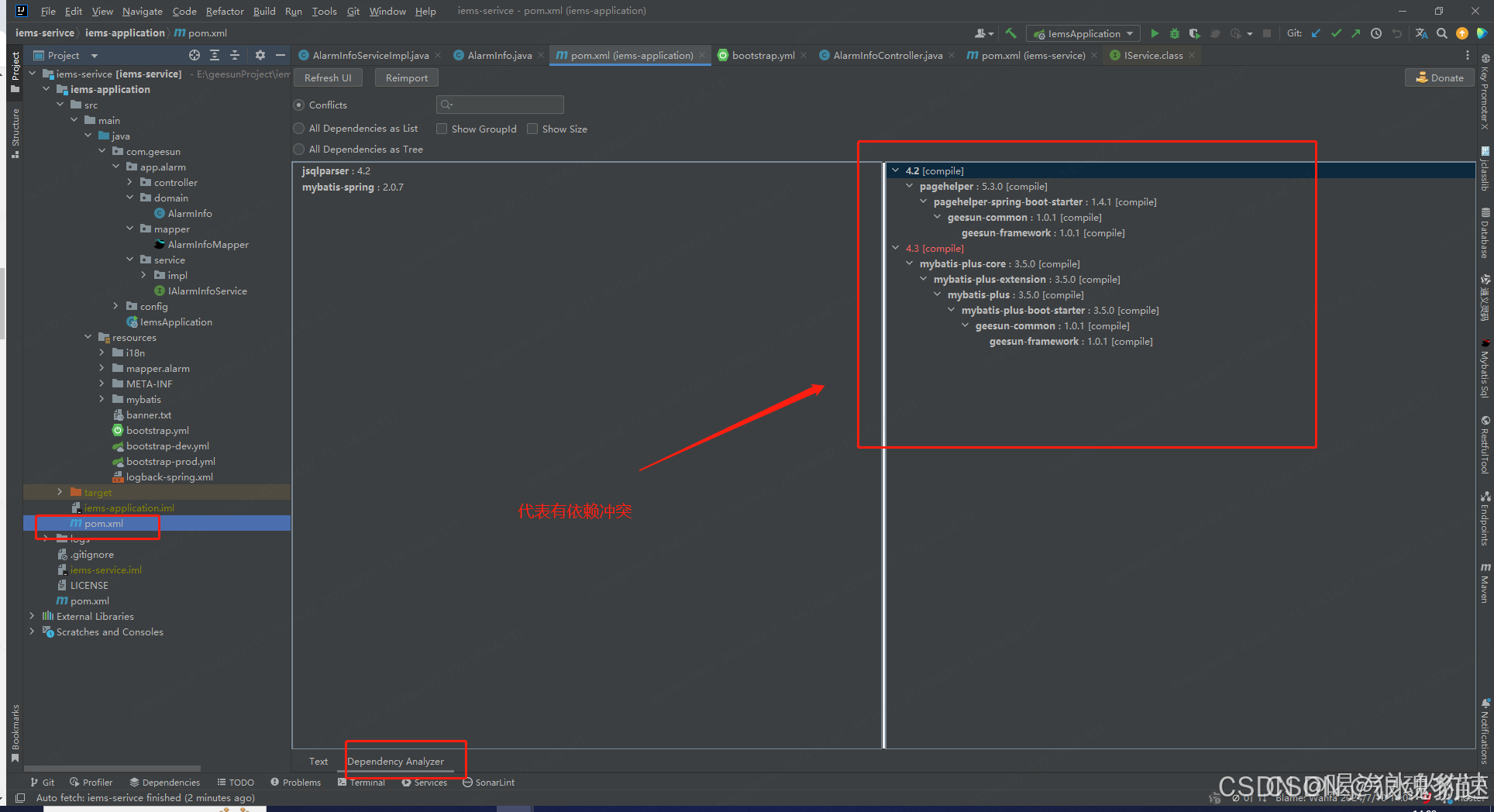Select All Dependencies as Tree option
This screenshot has height=812, width=1494.
(299, 149)
